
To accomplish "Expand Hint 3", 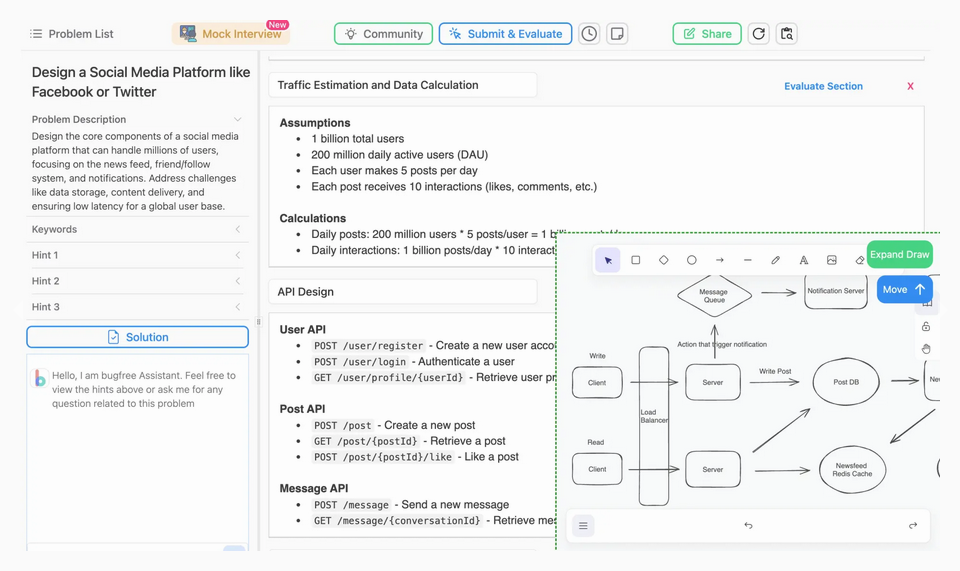I will (x=137, y=307).
